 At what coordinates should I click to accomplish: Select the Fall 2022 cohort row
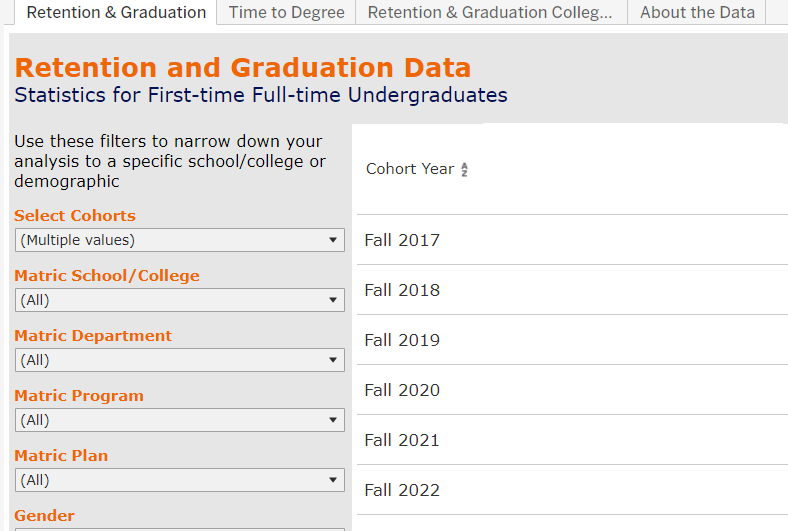coord(402,490)
